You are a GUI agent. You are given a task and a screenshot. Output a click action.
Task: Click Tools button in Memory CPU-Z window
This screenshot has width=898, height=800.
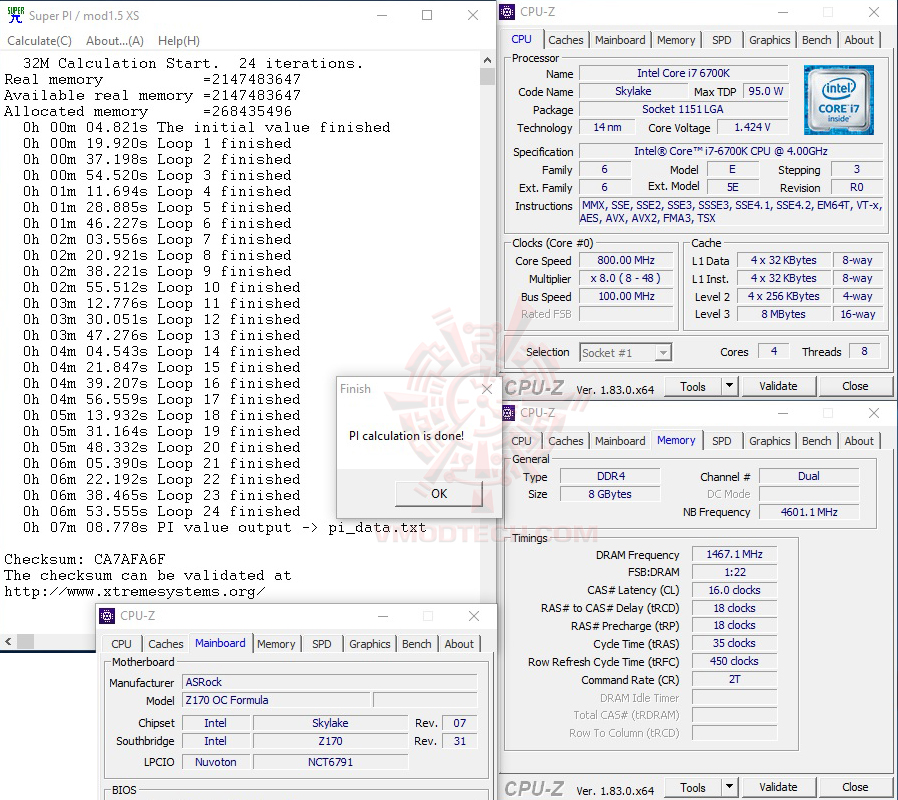tap(692, 787)
